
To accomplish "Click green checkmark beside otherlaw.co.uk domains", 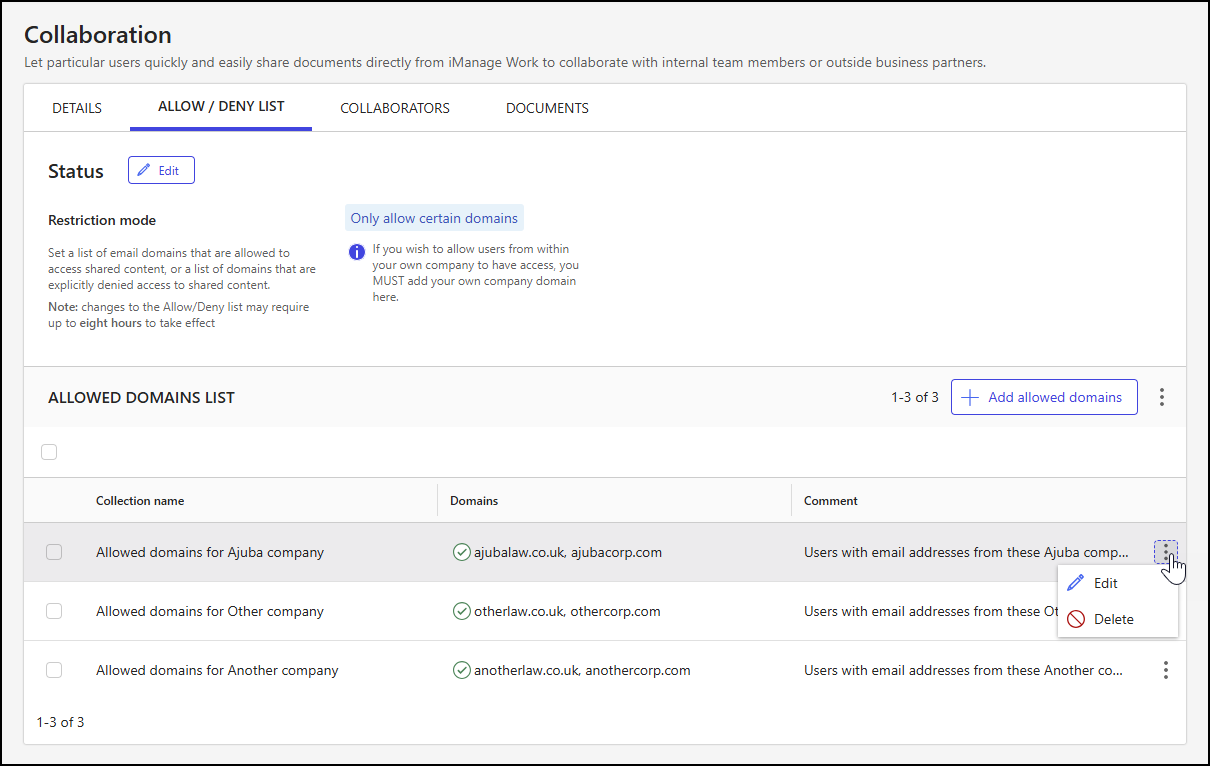I will pyautogui.click(x=461, y=611).
